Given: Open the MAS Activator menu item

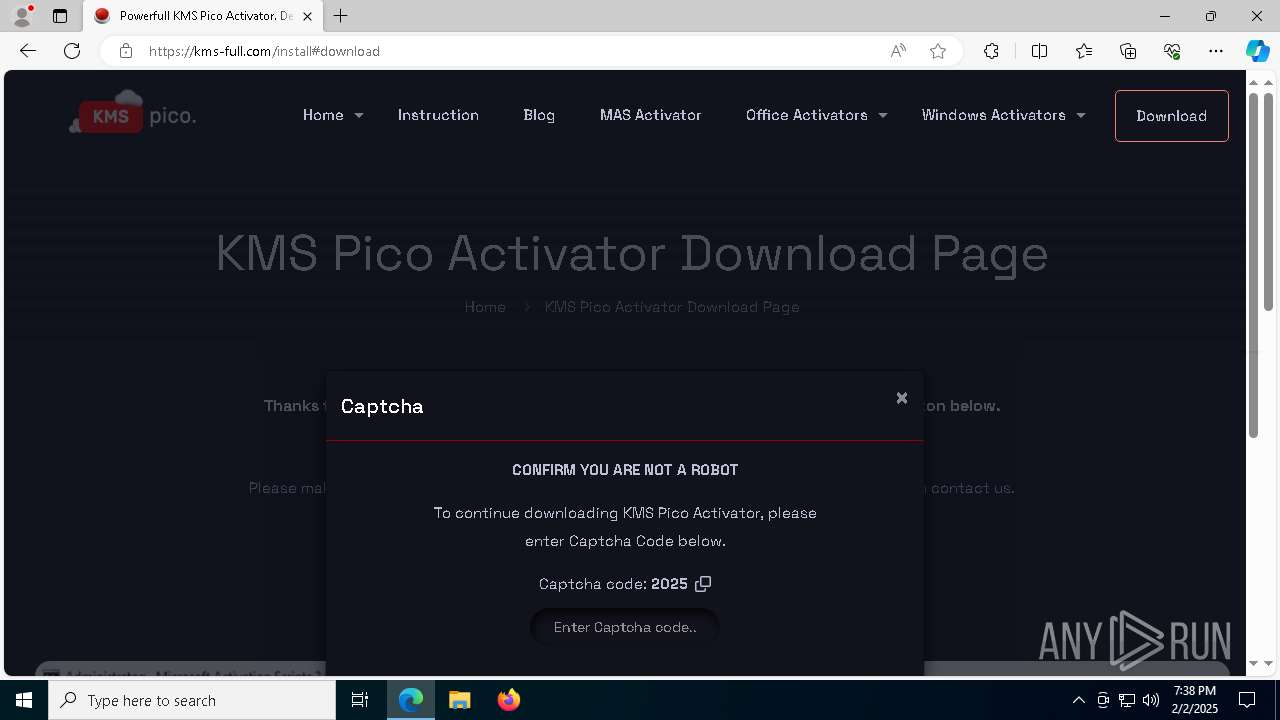Looking at the screenshot, I should click(651, 115).
